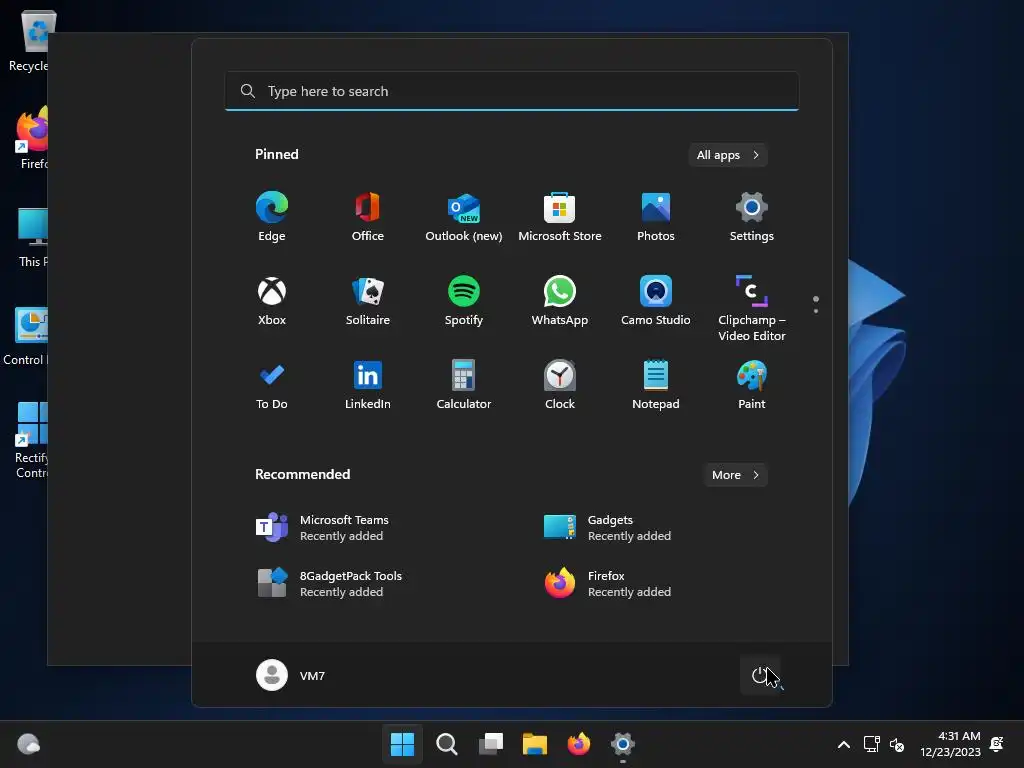Launch Office from the pinned apps
1024x768 pixels.
pyautogui.click(x=368, y=217)
